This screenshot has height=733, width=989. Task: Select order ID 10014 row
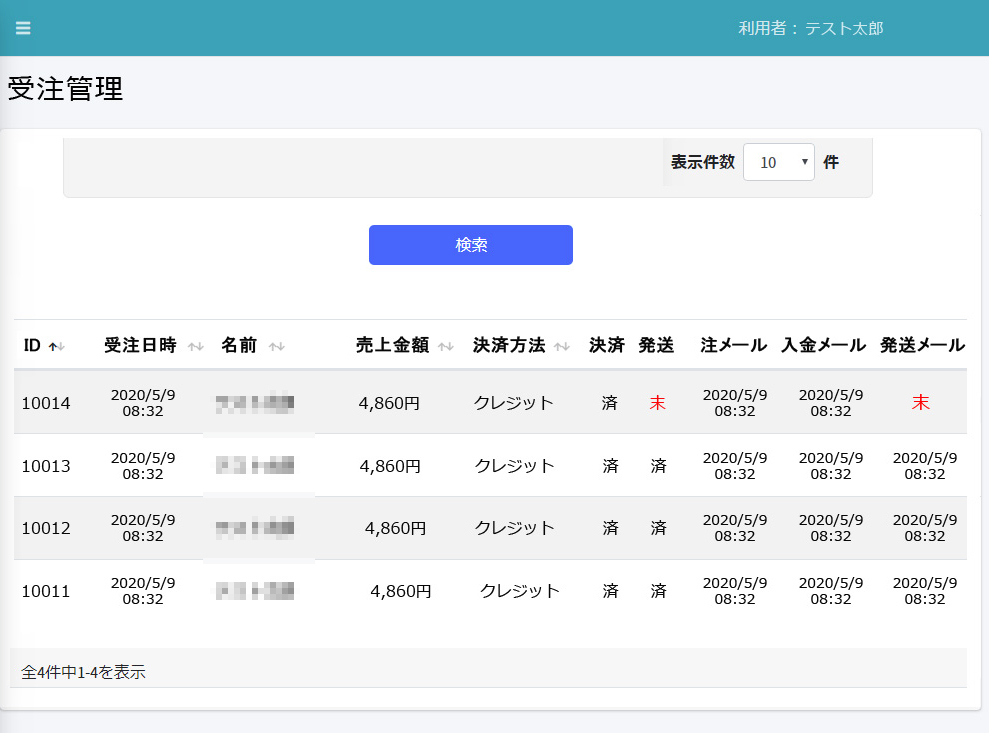[x=46, y=403]
